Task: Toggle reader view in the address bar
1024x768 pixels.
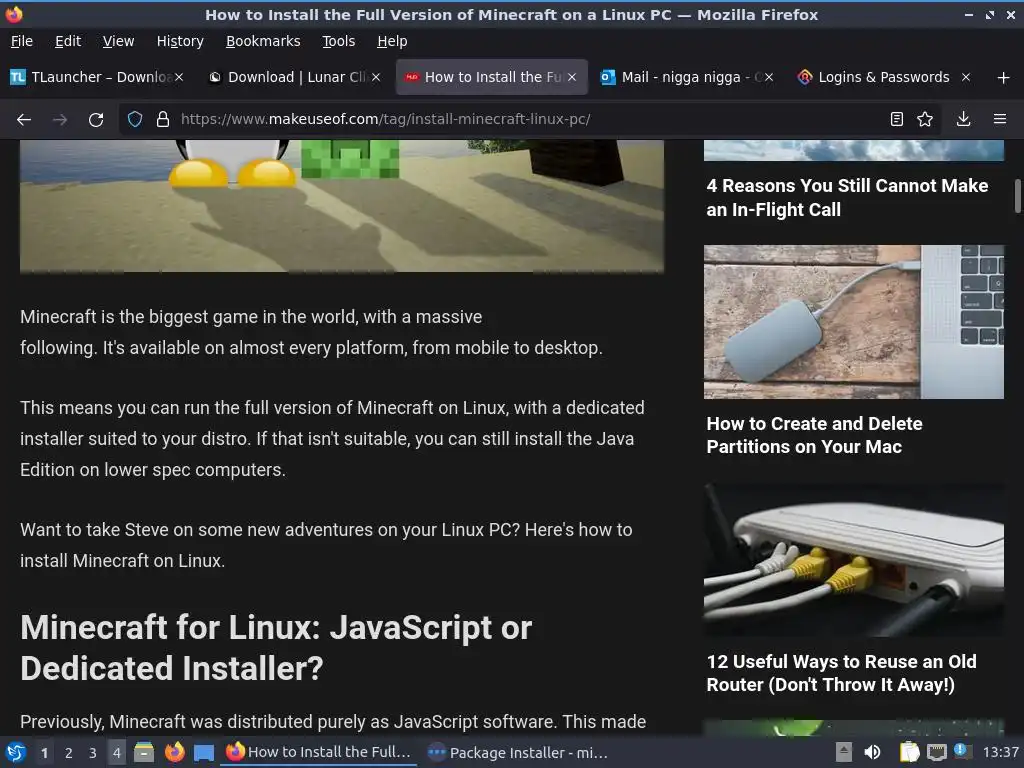Action: click(x=897, y=119)
